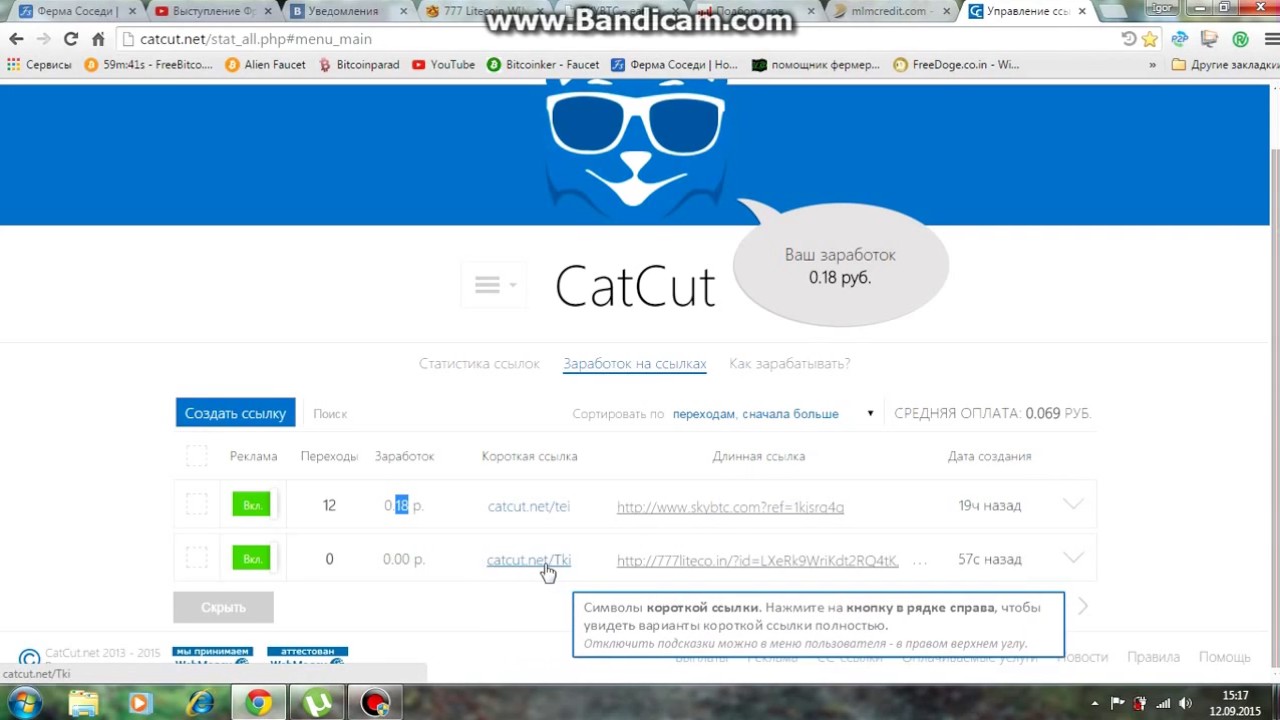1280x720 pixels.
Task: Open the media player taskbar icon
Action: click(140, 703)
